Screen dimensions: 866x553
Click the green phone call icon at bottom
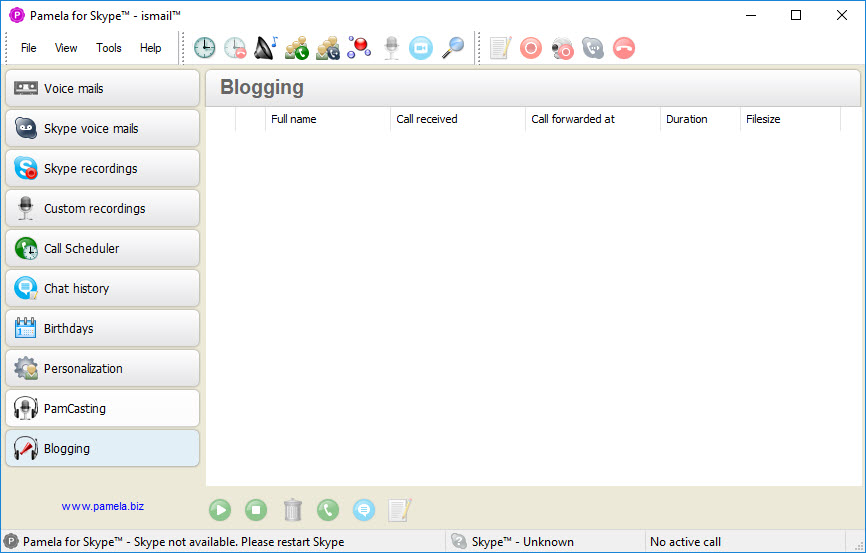[328, 510]
